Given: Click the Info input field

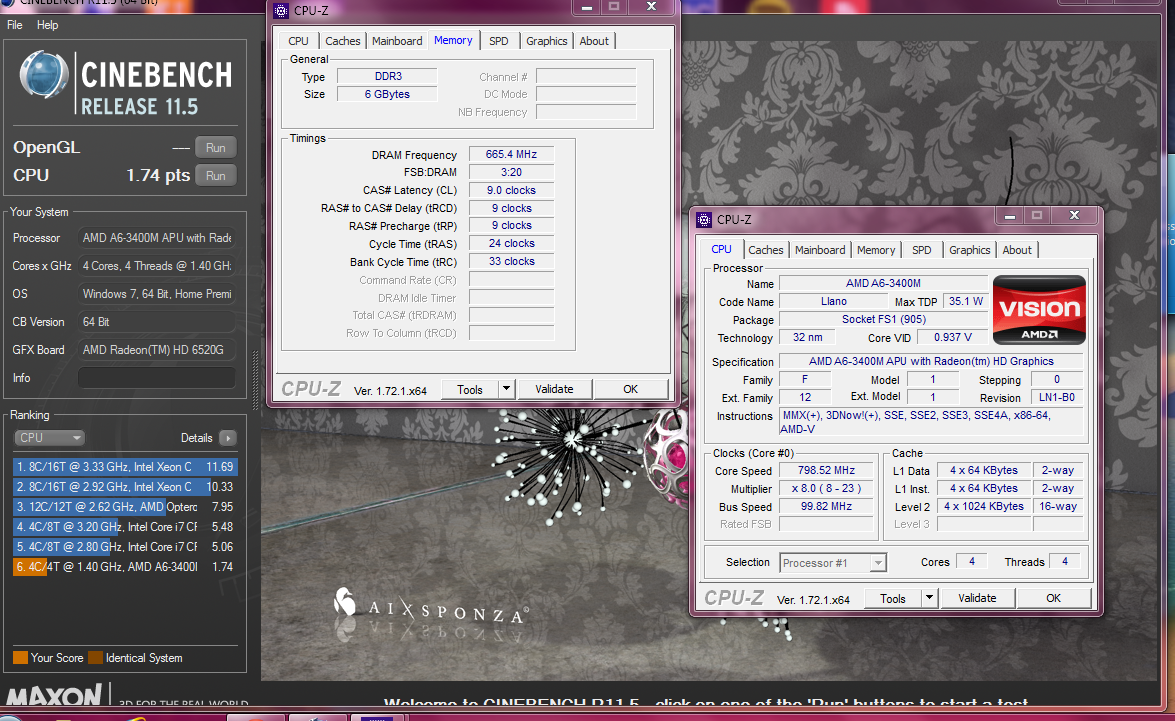Looking at the screenshot, I should point(157,378).
